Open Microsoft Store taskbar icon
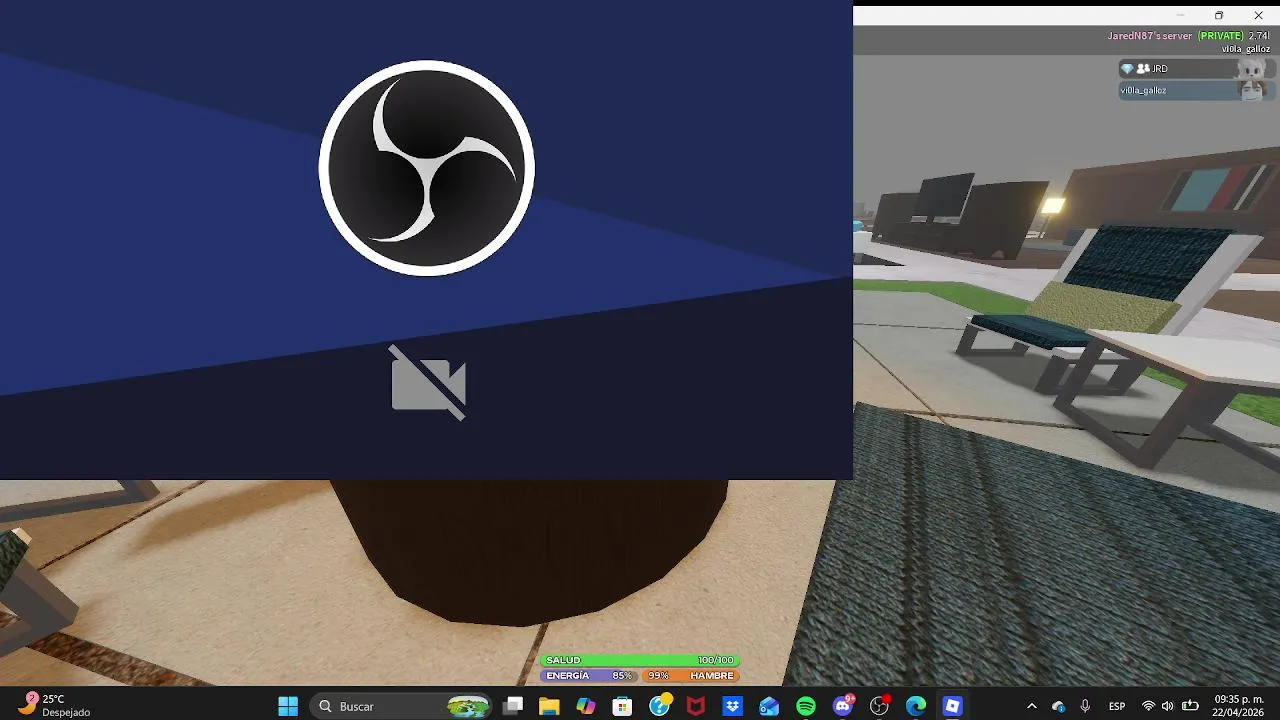This screenshot has width=1280, height=720. click(x=622, y=706)
